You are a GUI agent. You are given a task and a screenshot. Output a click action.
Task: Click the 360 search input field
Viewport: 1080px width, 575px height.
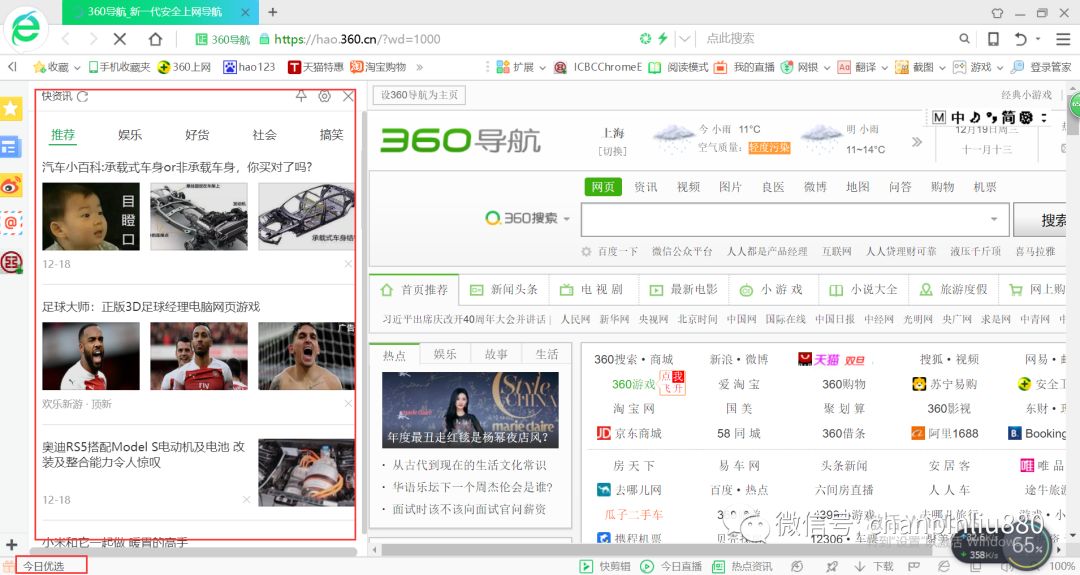coord(796,220)
